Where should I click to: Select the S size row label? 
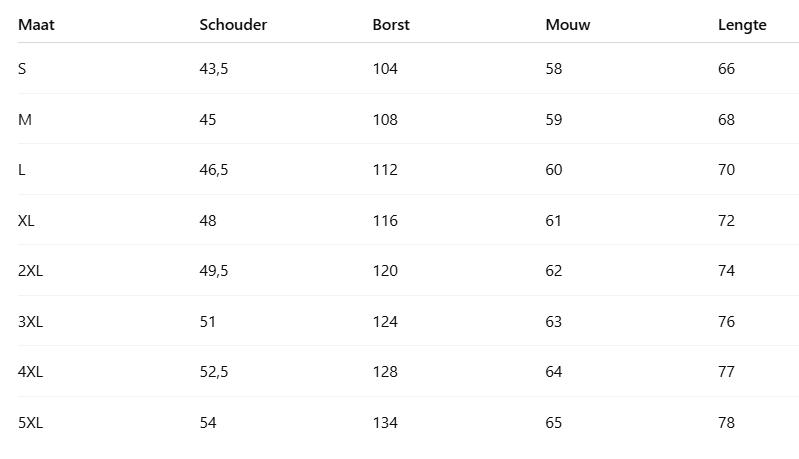pyautogui.click(x=23, y=69)
